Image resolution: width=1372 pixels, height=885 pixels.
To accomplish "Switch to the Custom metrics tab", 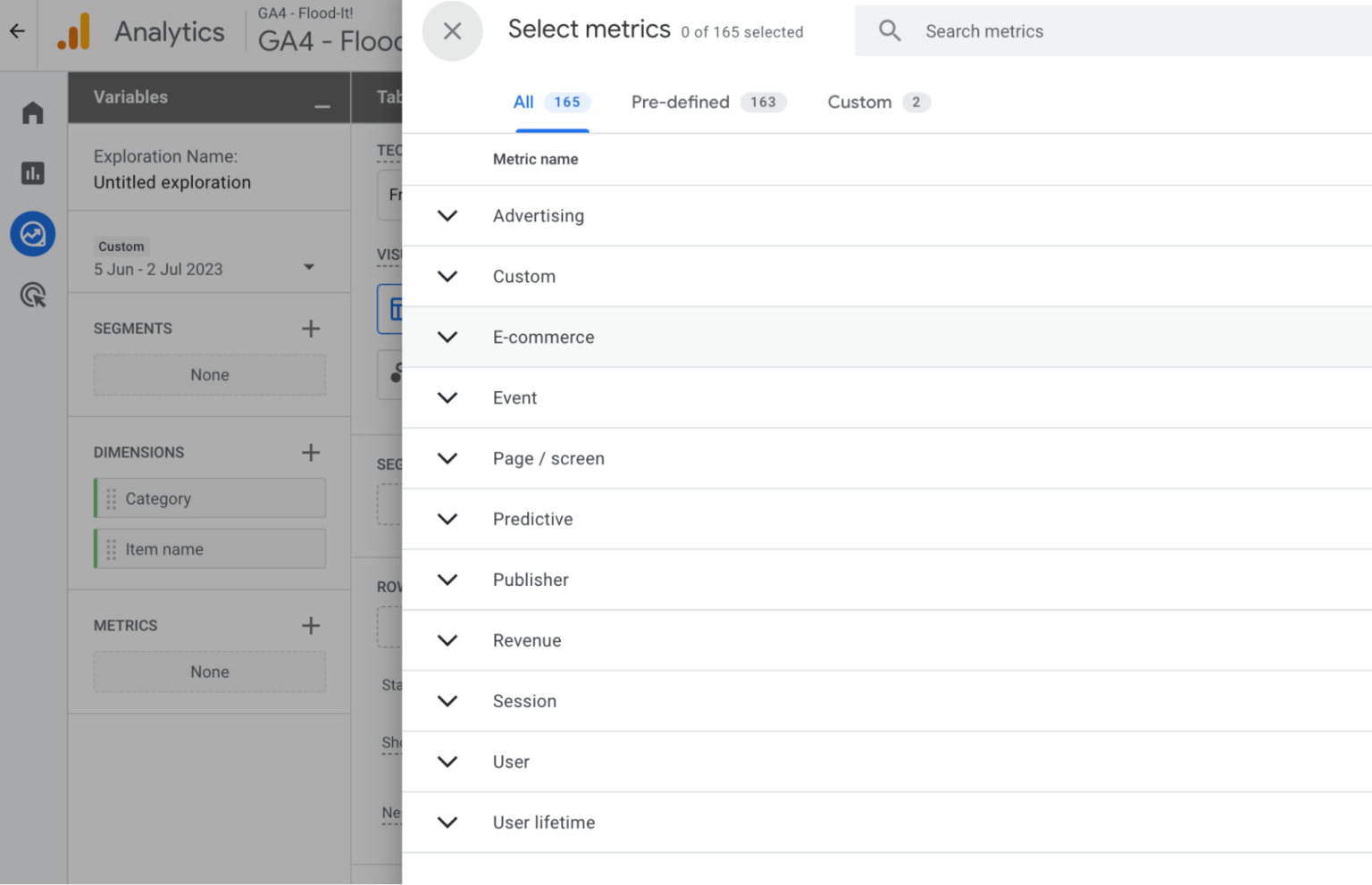I will 859,102.
